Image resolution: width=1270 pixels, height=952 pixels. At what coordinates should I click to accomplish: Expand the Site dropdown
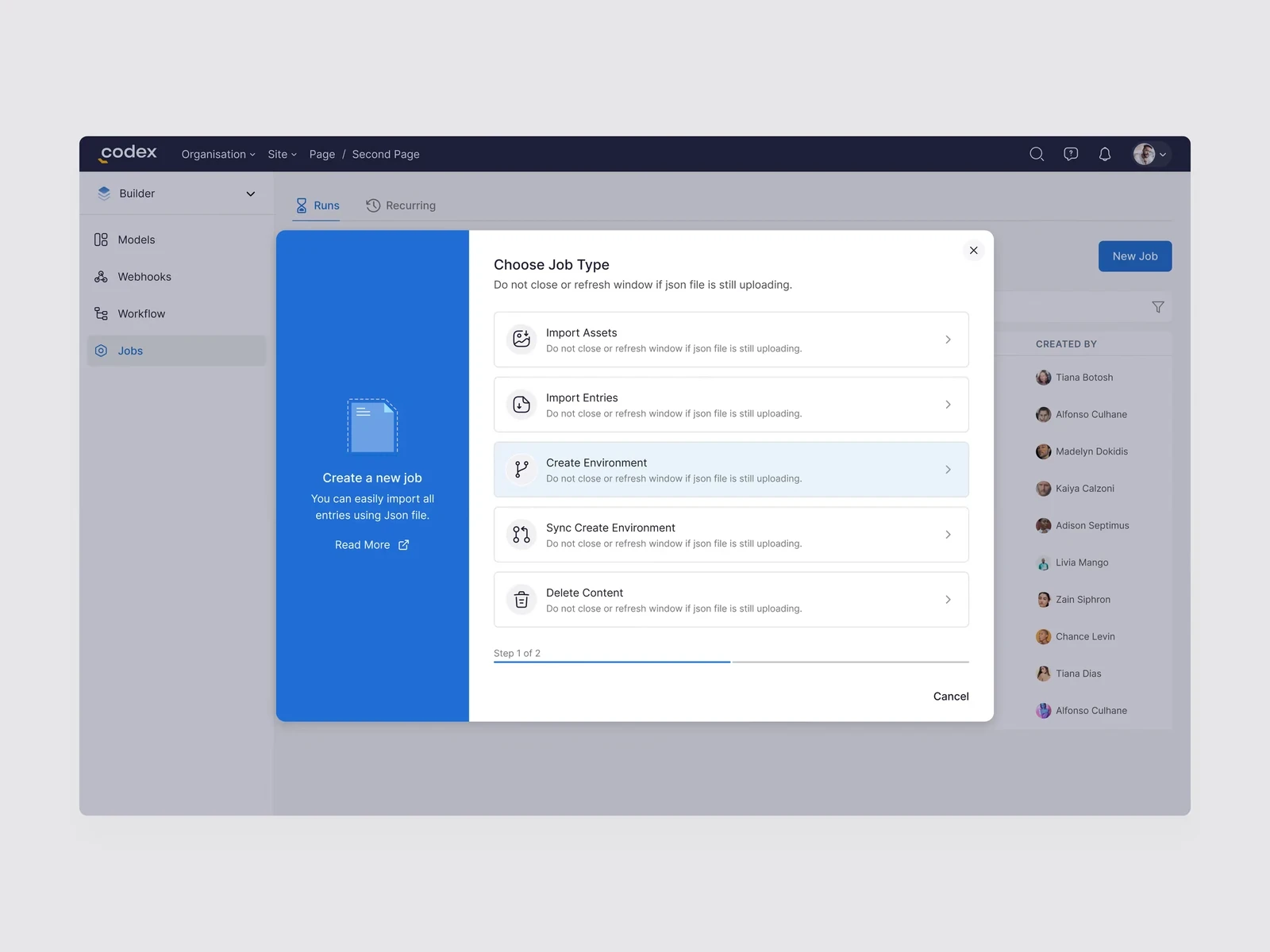282,154
